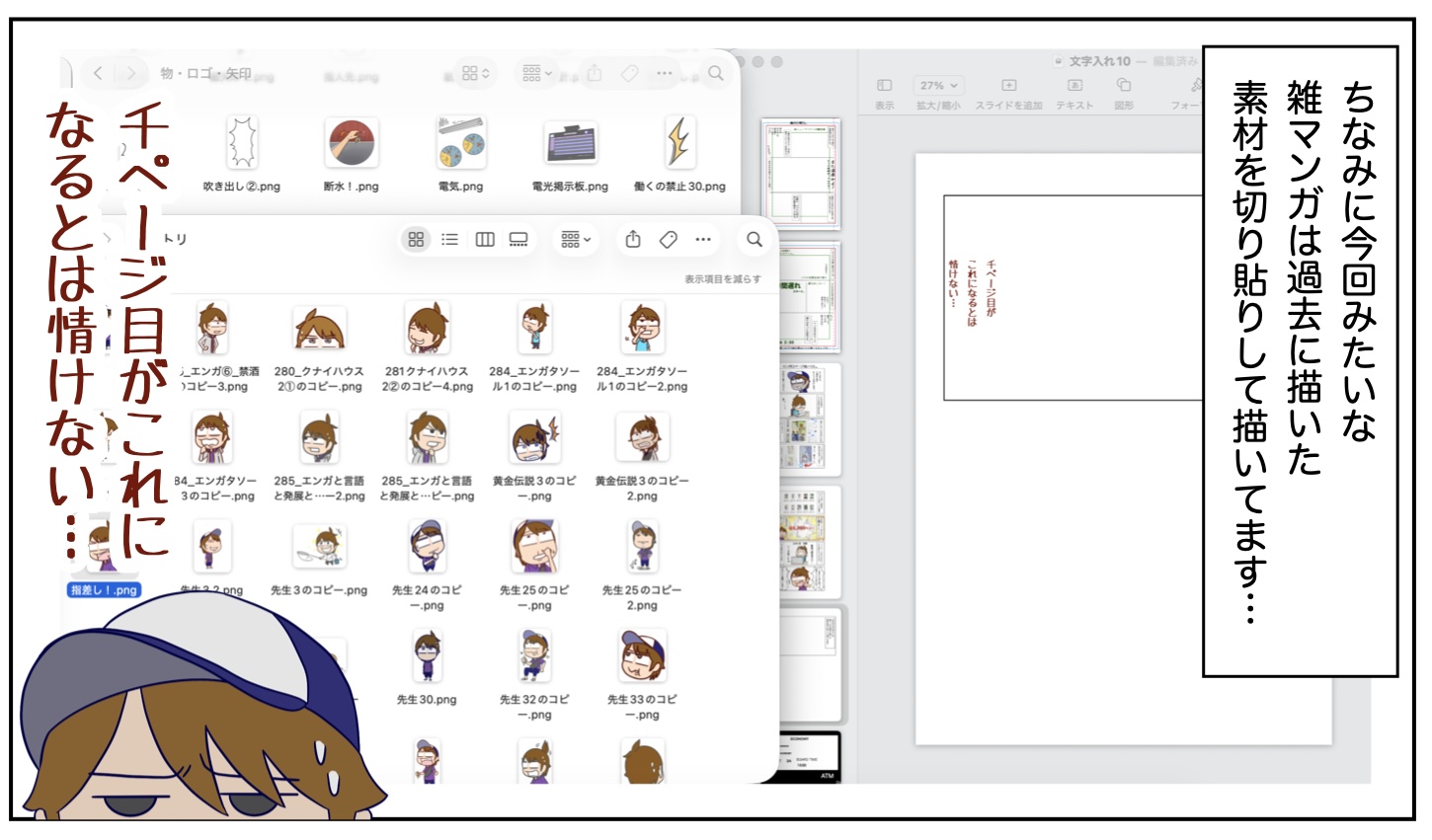Switch front Finder to column view

point(485,239)
